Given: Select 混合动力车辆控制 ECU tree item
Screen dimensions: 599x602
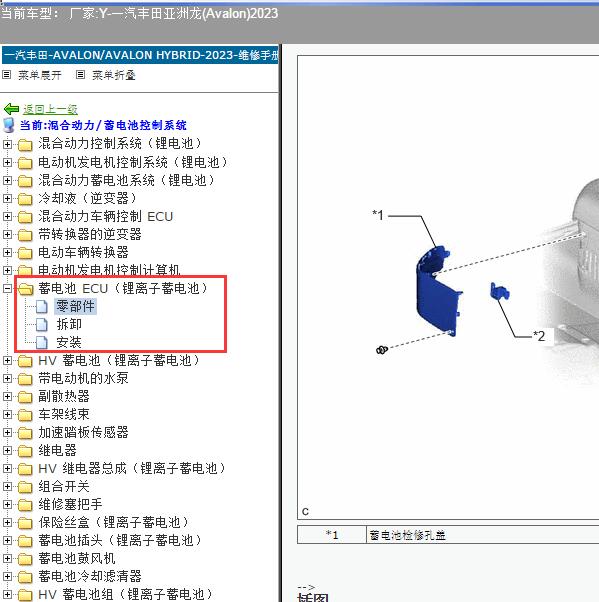Looking at the screenshot, I should pos(106,217).
